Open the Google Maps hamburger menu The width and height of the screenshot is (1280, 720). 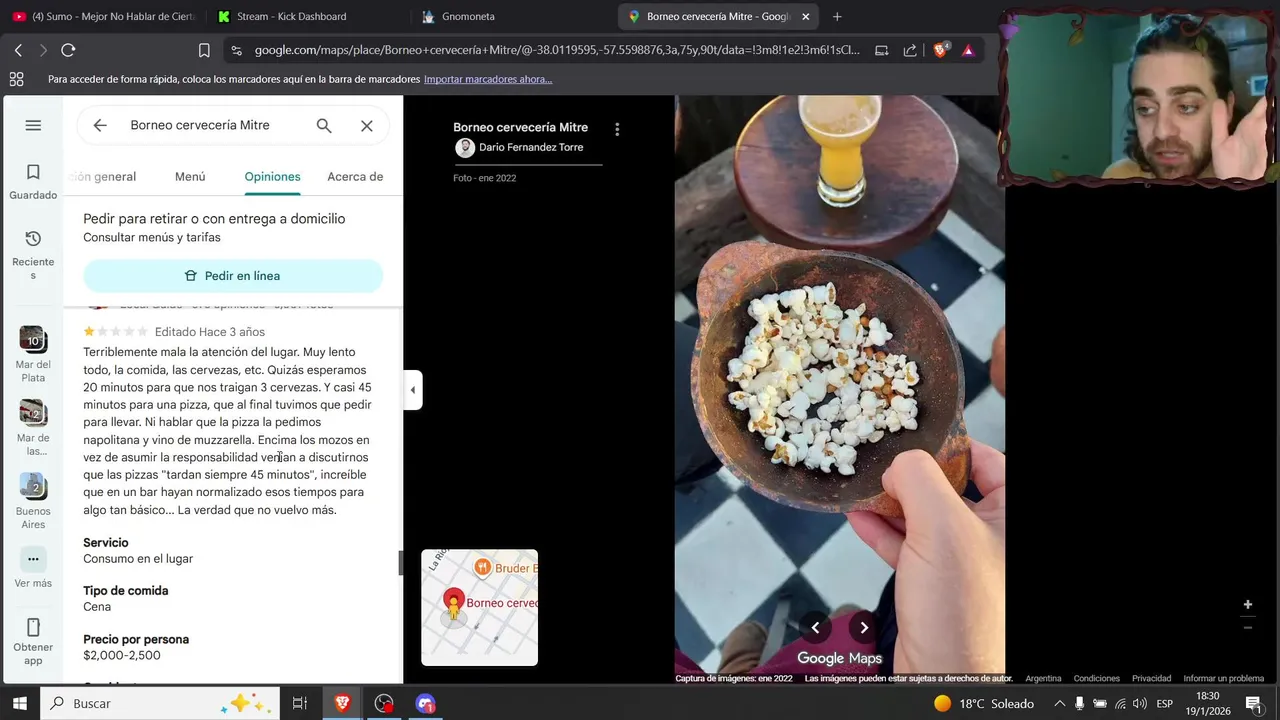(33, 125)
